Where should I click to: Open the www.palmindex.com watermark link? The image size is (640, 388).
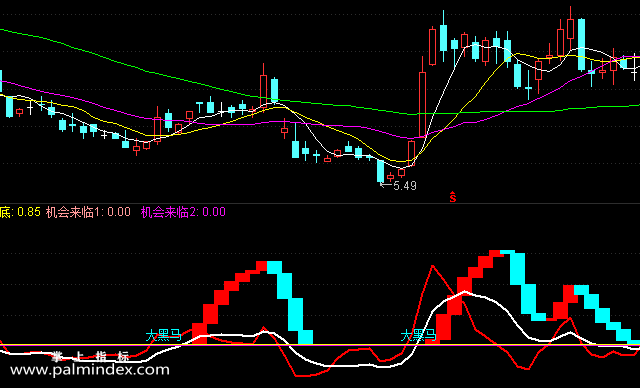[90, 370]
